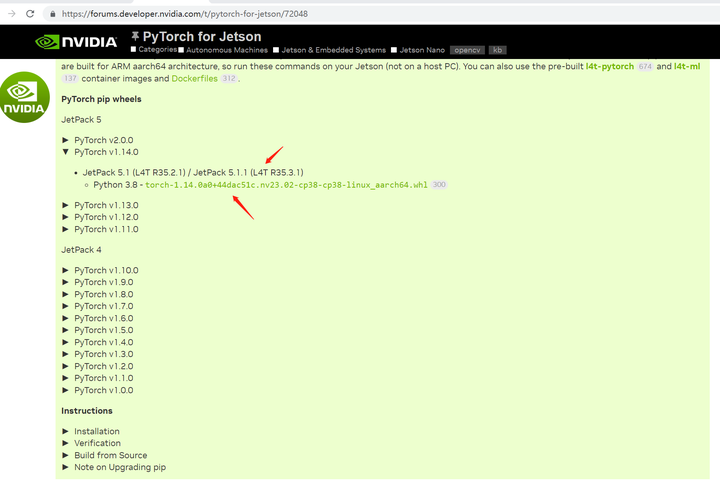
Task: Expand the PyTorch v1.7.0 section
Action: pos(98,306)
